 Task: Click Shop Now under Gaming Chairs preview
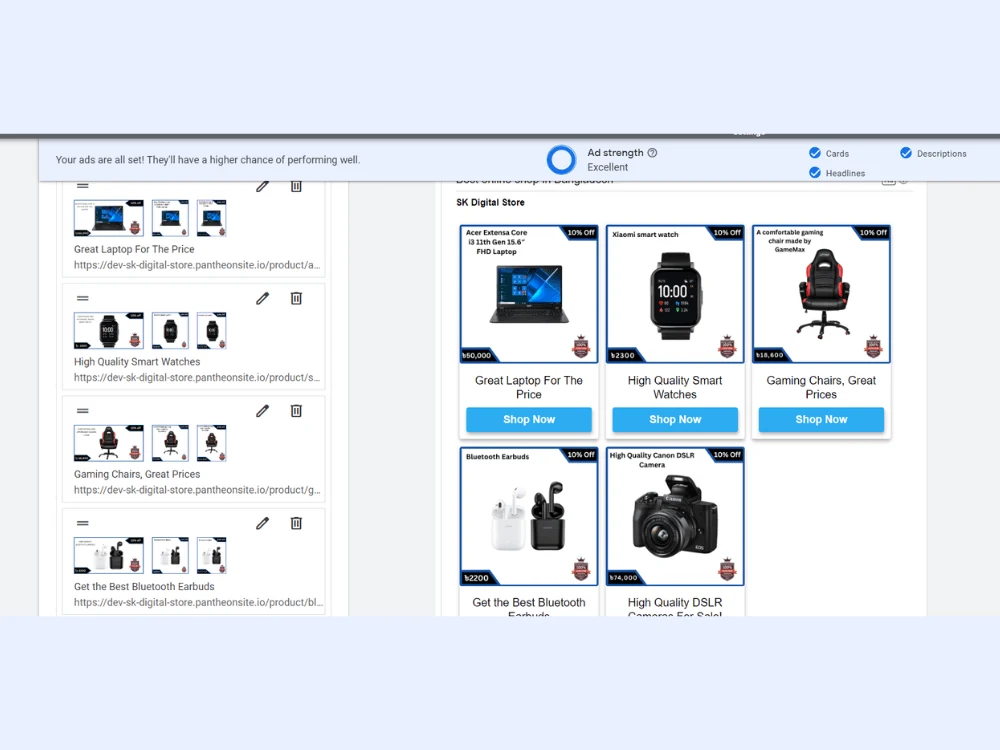point(821,419)
